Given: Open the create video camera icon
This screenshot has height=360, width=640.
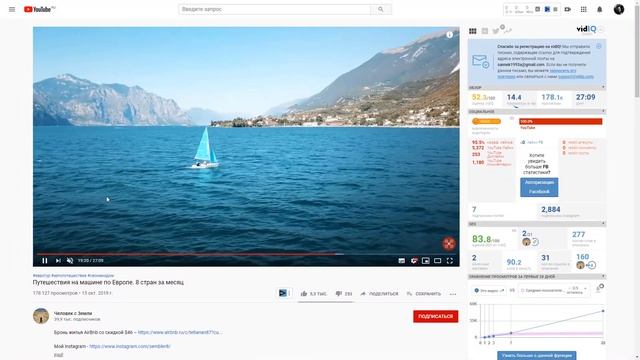Looking at the screenshot, I should tap(568, 9).
